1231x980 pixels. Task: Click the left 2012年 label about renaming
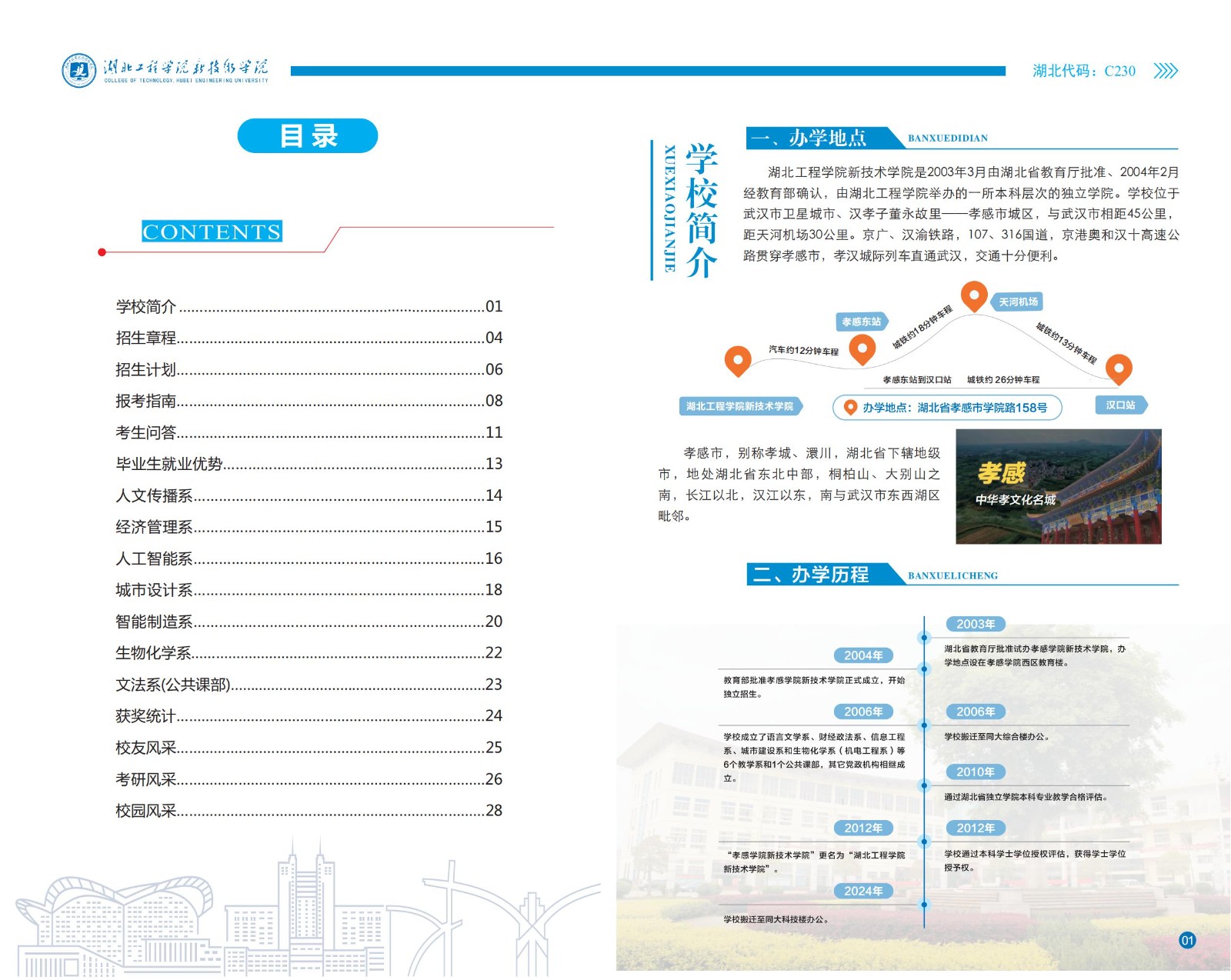click(863, 828)
